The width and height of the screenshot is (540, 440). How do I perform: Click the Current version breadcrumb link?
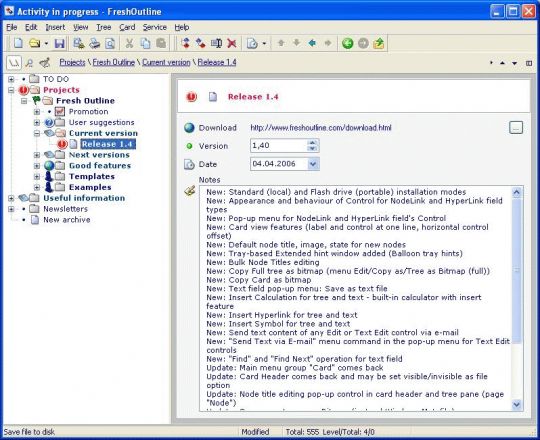166,62
